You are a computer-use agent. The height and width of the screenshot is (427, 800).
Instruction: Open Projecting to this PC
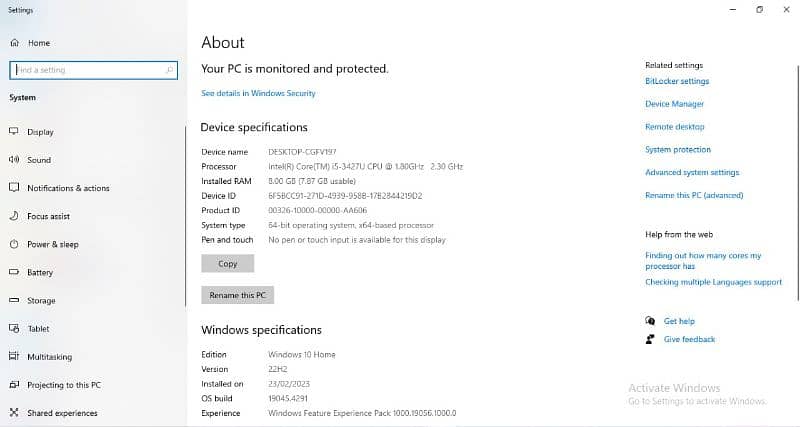pyautogui.click(x=63, y=385)
